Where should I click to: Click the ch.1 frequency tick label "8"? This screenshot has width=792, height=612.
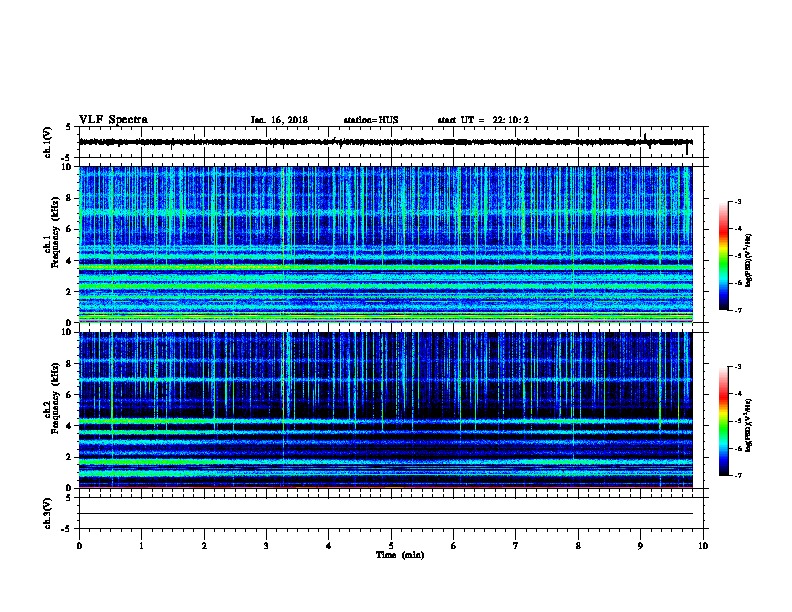point(69,198)
